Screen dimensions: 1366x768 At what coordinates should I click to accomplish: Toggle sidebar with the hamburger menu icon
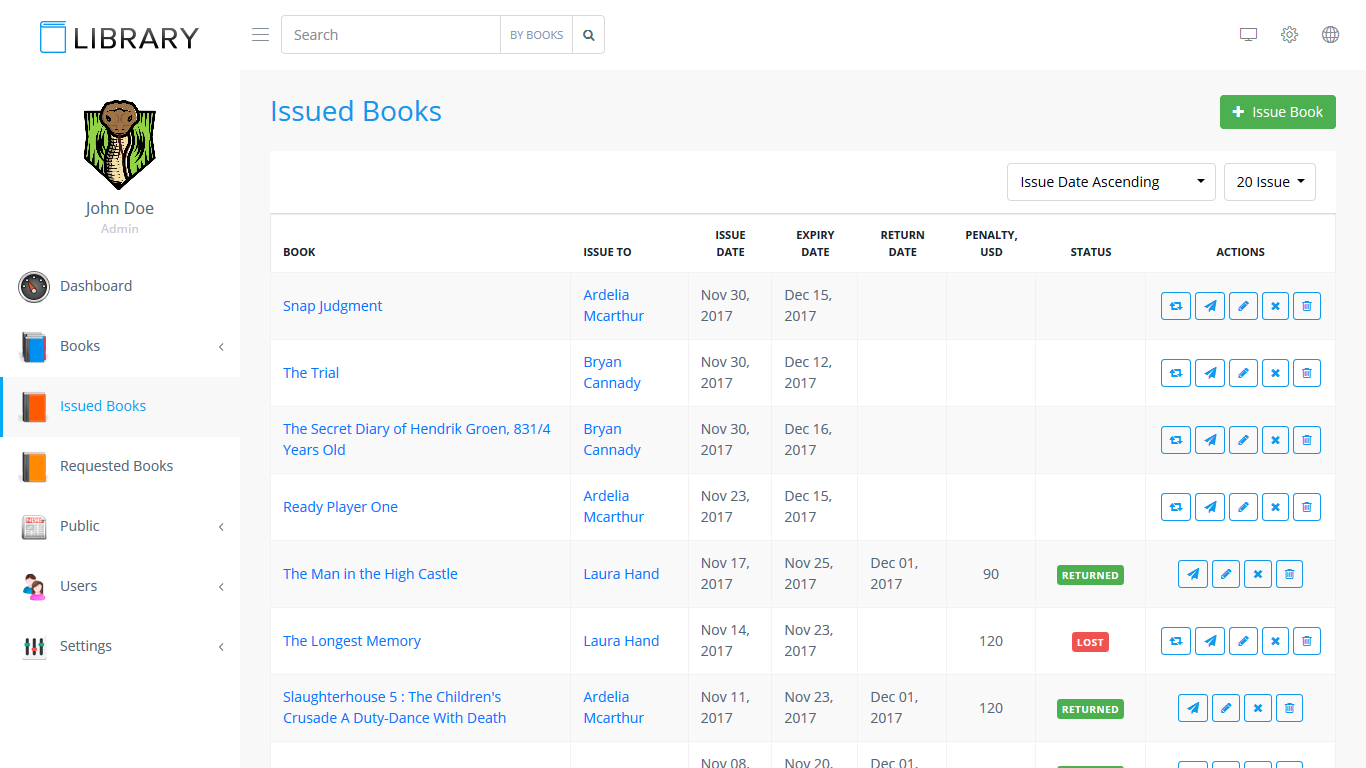[260, 35]
